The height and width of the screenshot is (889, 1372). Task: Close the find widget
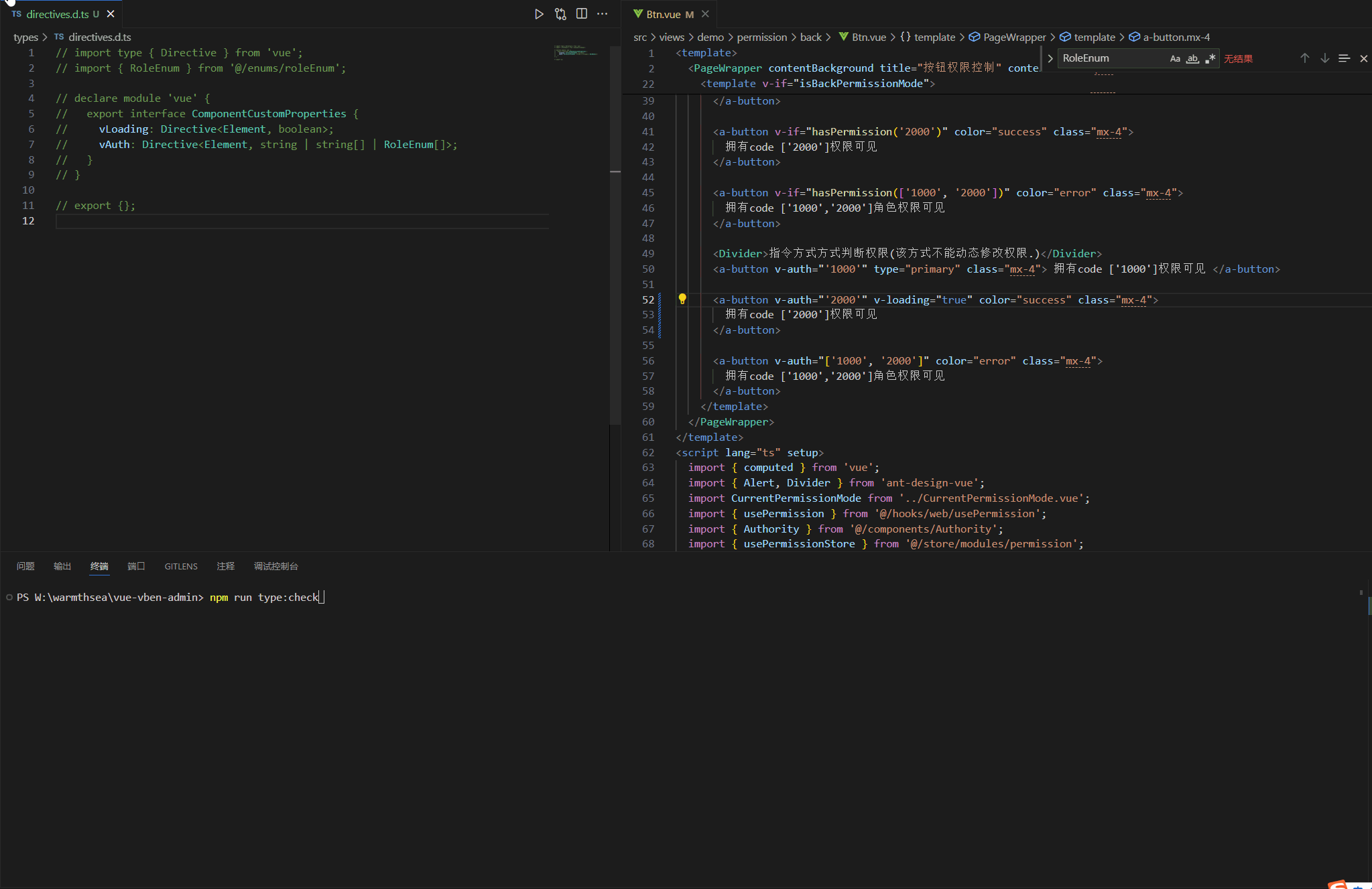[1363, 58]
